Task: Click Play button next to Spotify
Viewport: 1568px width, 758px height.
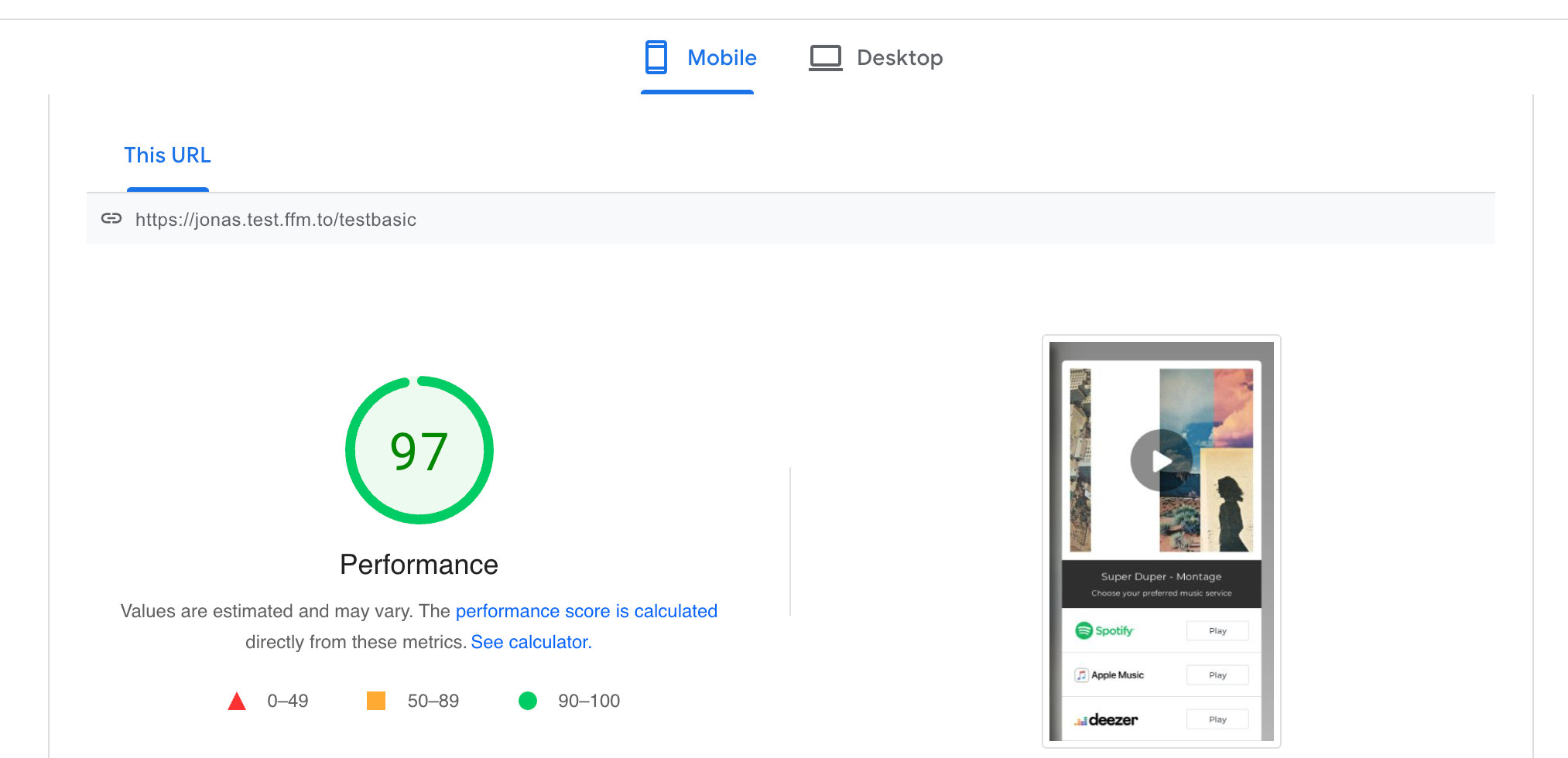Action: [1217, 631]
